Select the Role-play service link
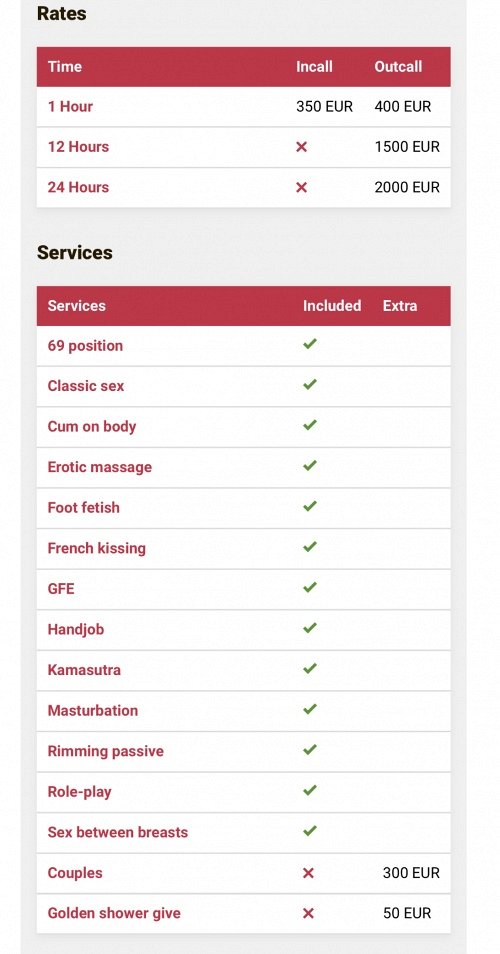The width and height of the screenshot is (500, 954). tap(79, 792)
